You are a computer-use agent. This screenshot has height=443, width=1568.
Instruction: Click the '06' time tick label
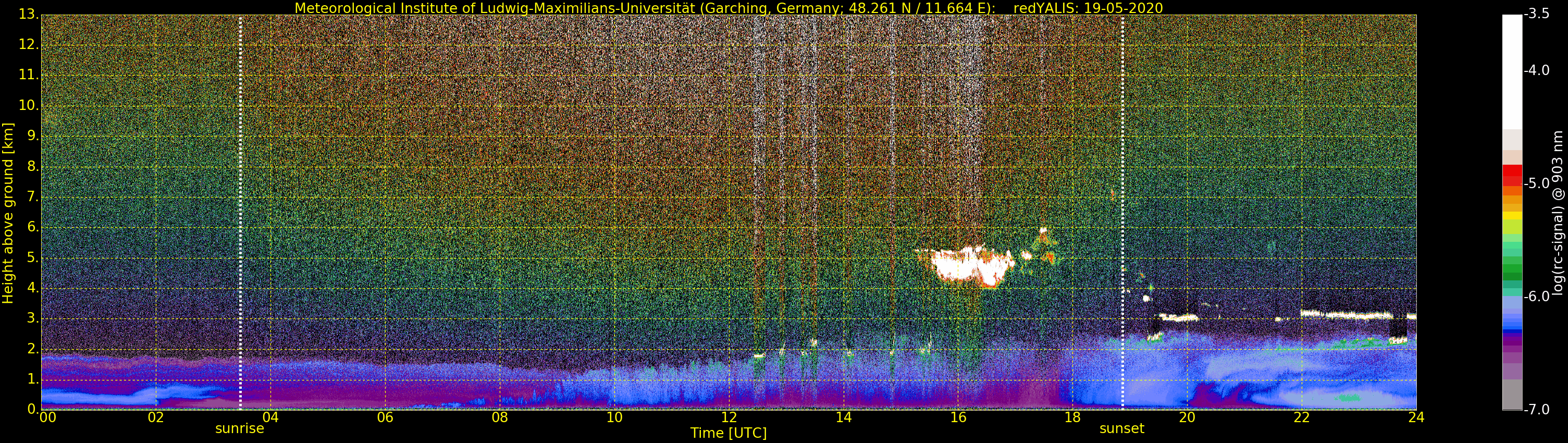(385, 417)
